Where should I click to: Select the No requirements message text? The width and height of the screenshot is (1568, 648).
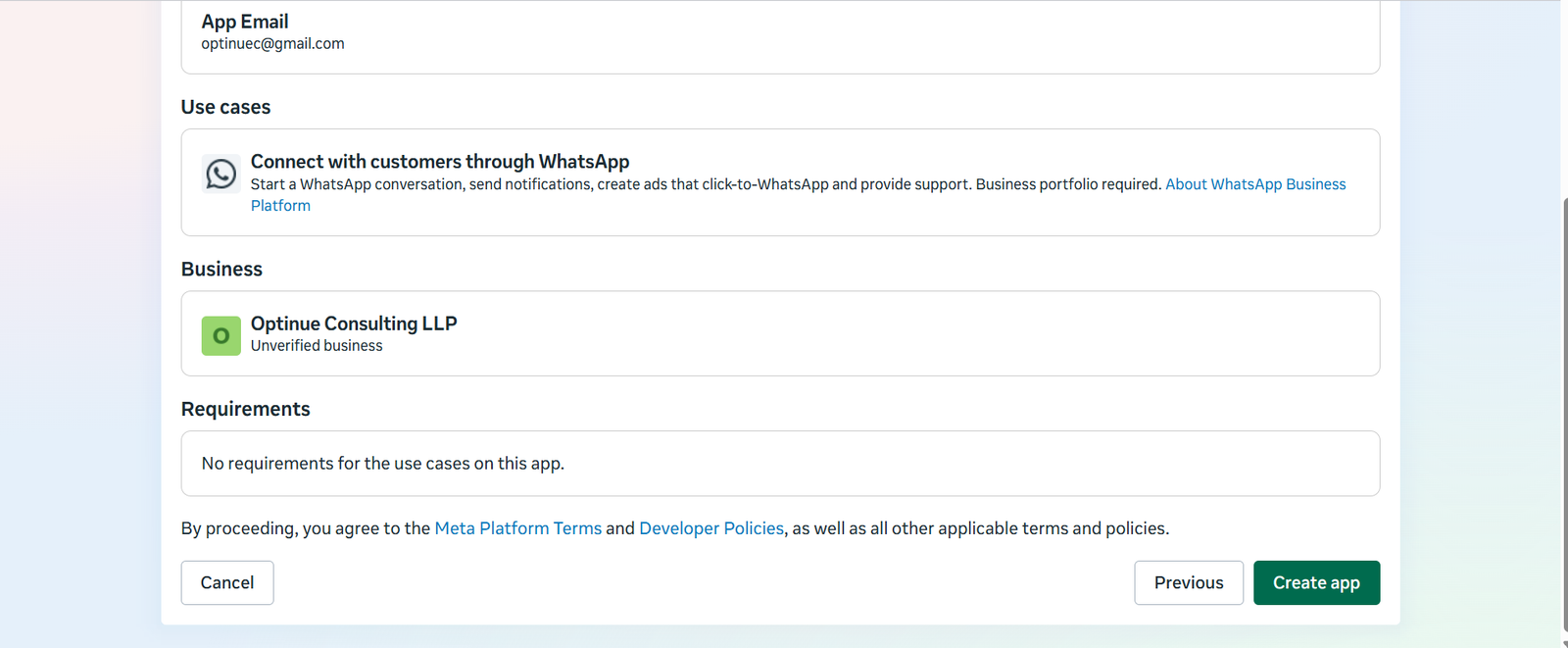pos(382,464)
